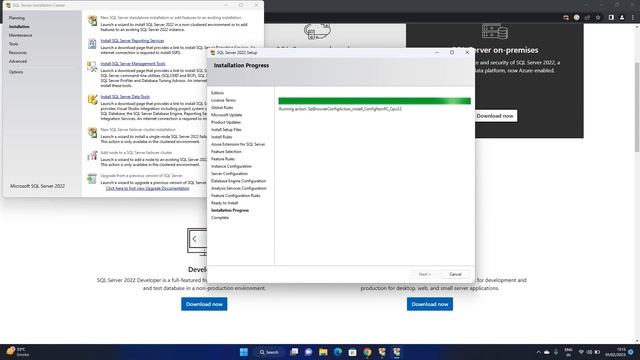Click the Microsoft Update step
This screenshot has height=360, width=640.
[227, 115]
